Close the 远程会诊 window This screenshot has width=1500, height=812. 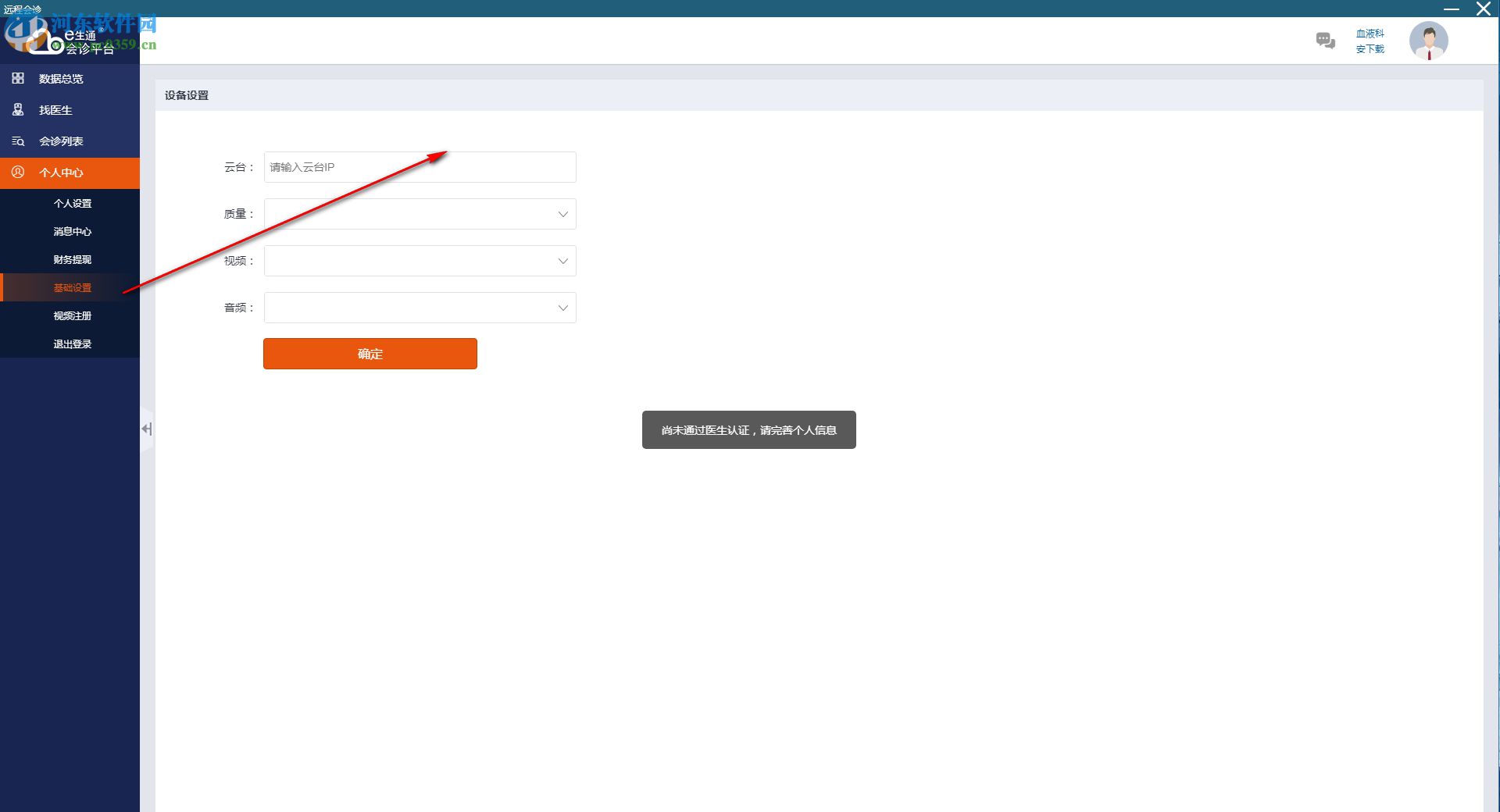click(x=1483, y=9)
